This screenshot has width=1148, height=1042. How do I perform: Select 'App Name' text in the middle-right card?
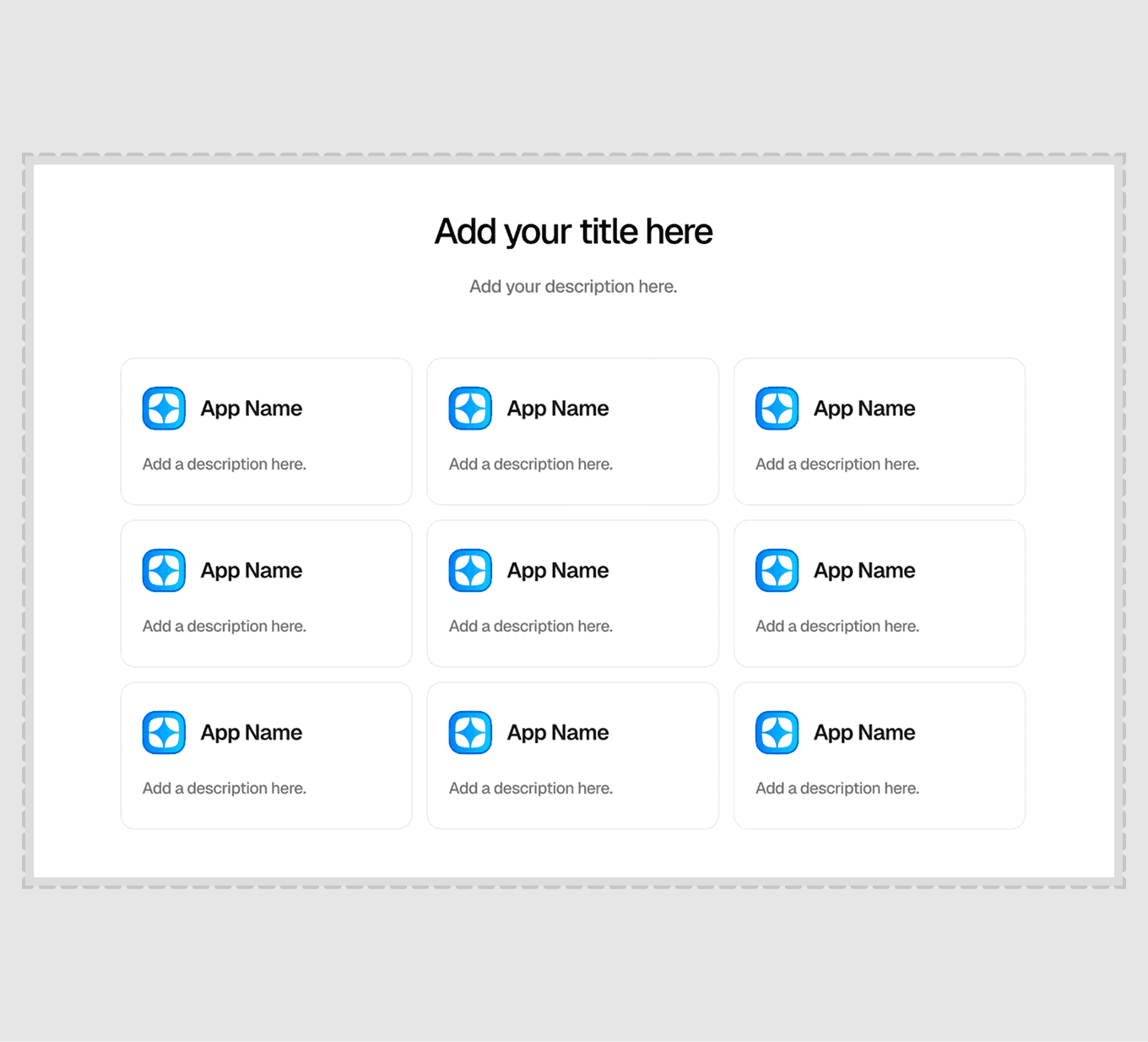pyautogui.click(x=864, y=572)
